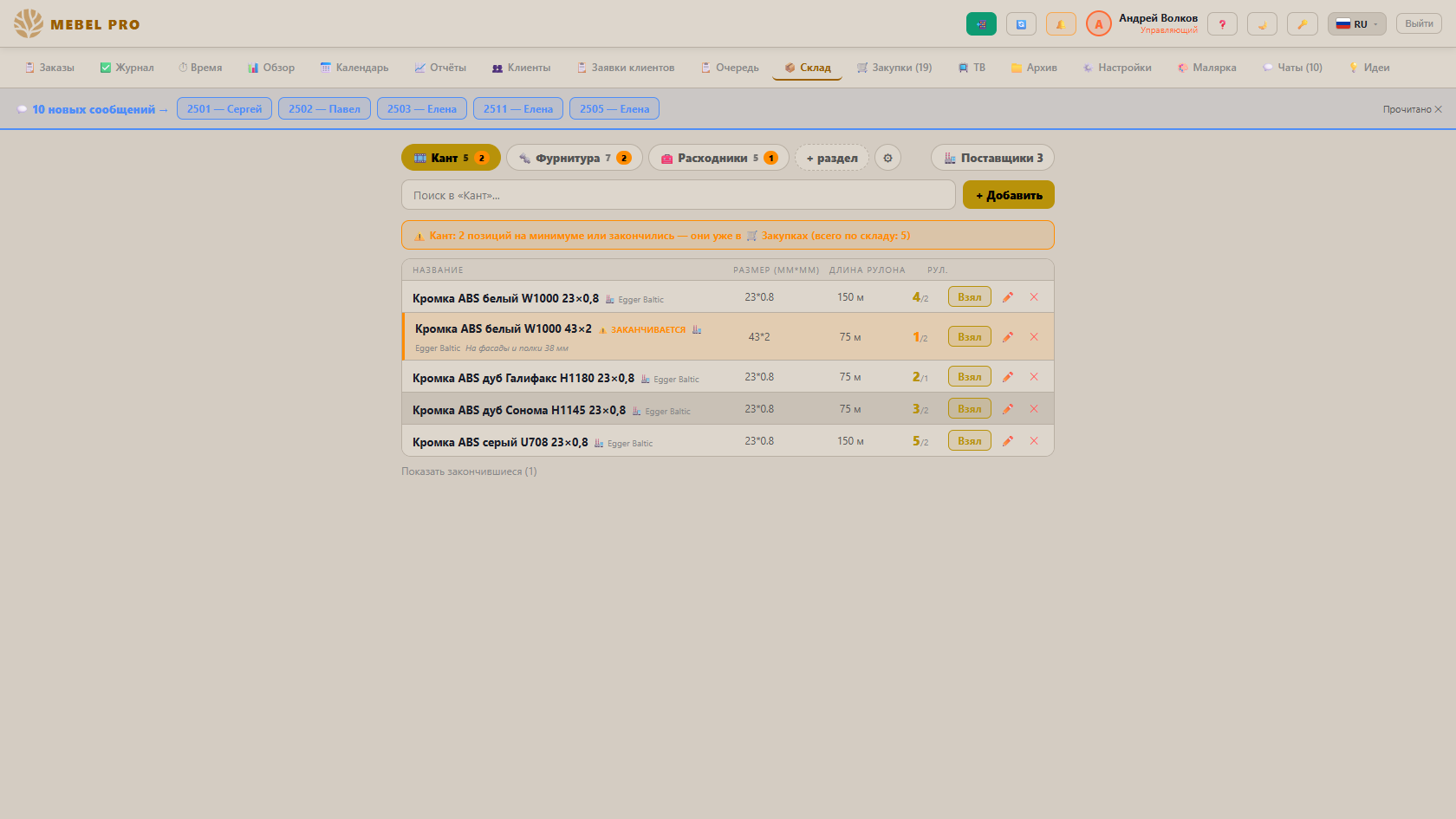Delete Кромка дуб Сонома H1145
Screen dimensions: 1456x819
[1034, 409]
